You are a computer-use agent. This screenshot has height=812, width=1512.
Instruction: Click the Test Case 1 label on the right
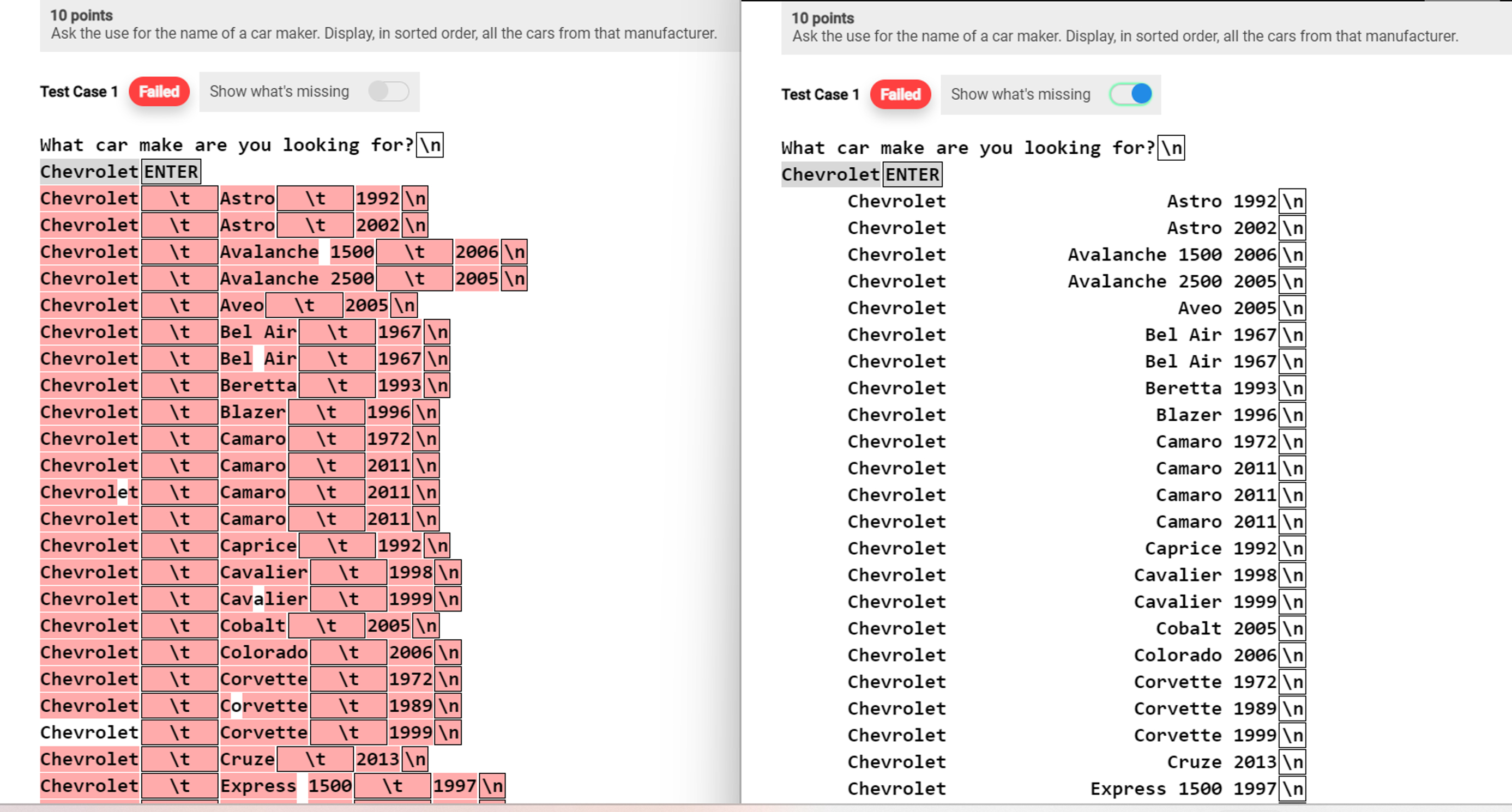pyautogui.click(x=821, y=94)
